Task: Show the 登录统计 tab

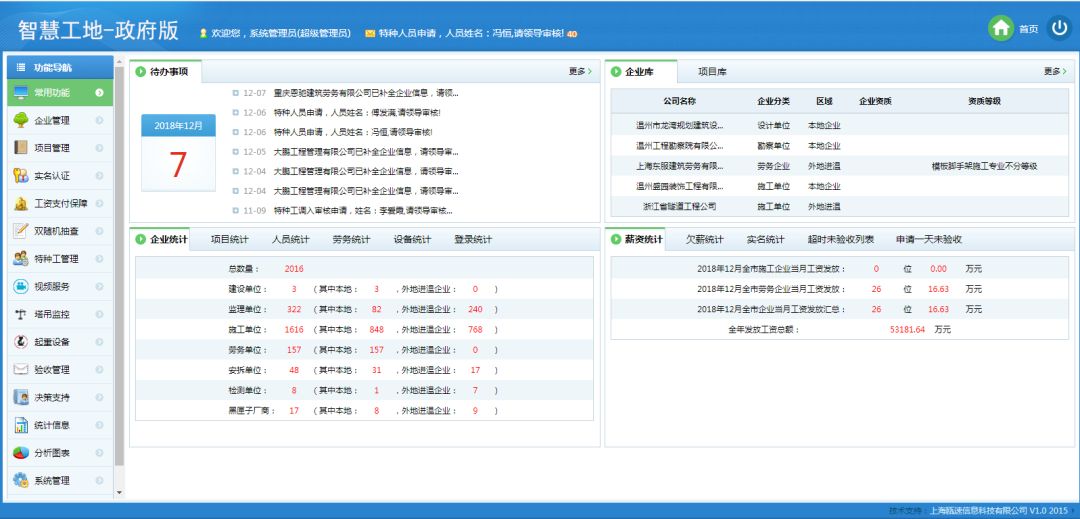Action: coord(472,240)
